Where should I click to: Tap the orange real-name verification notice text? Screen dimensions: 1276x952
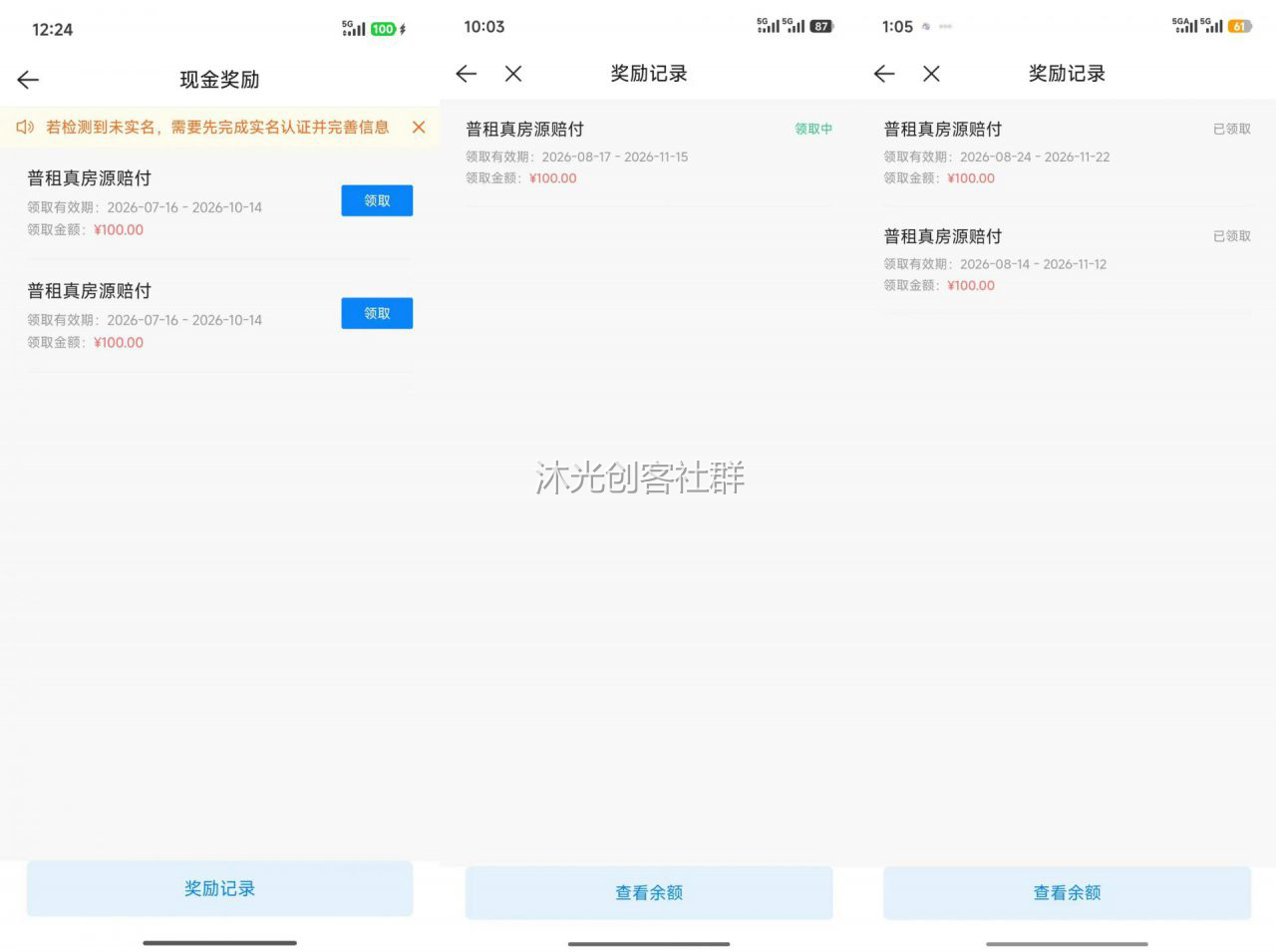(217, 127)
